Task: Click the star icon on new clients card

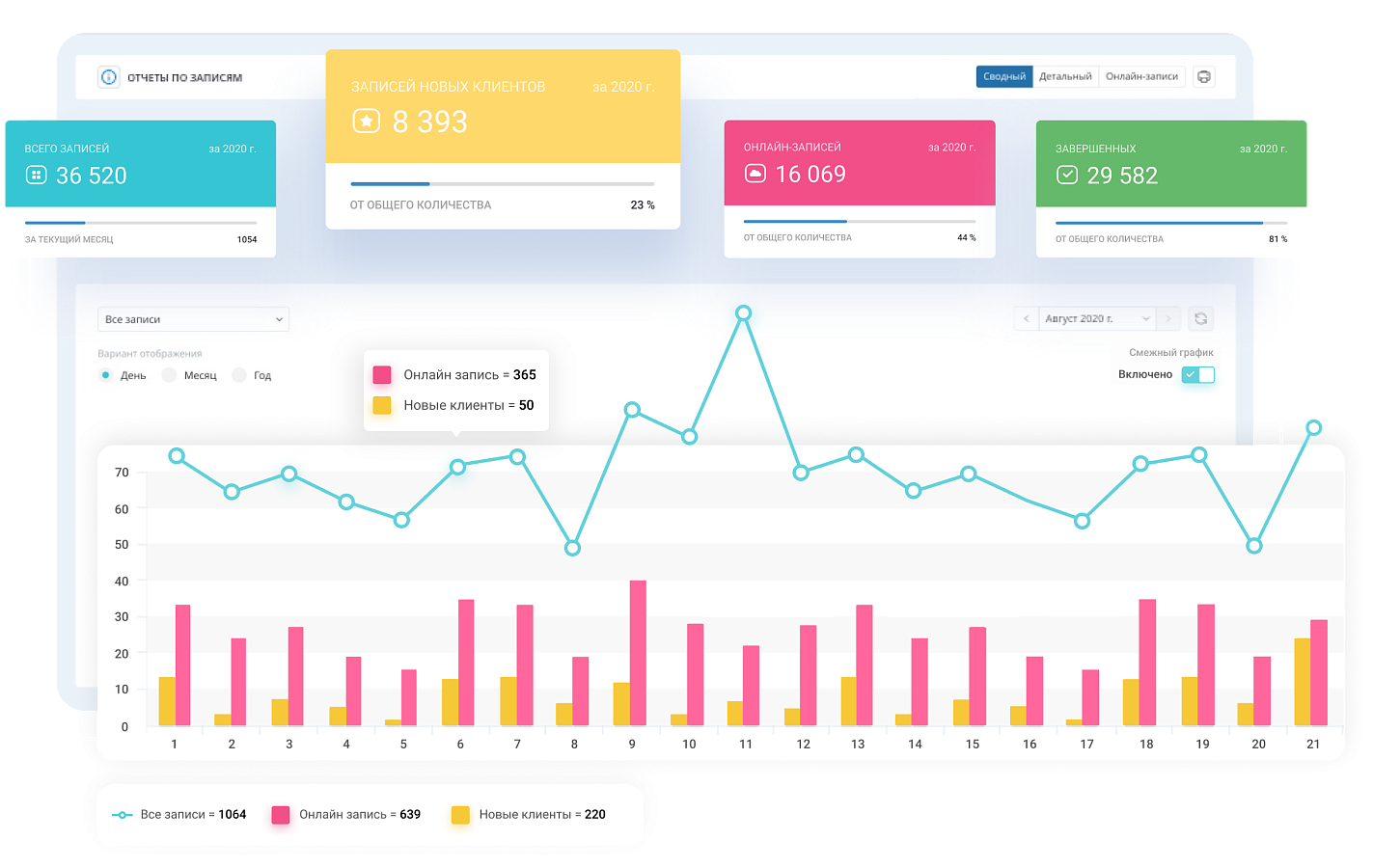Action: pyautogui.click(x=366, y=121)
